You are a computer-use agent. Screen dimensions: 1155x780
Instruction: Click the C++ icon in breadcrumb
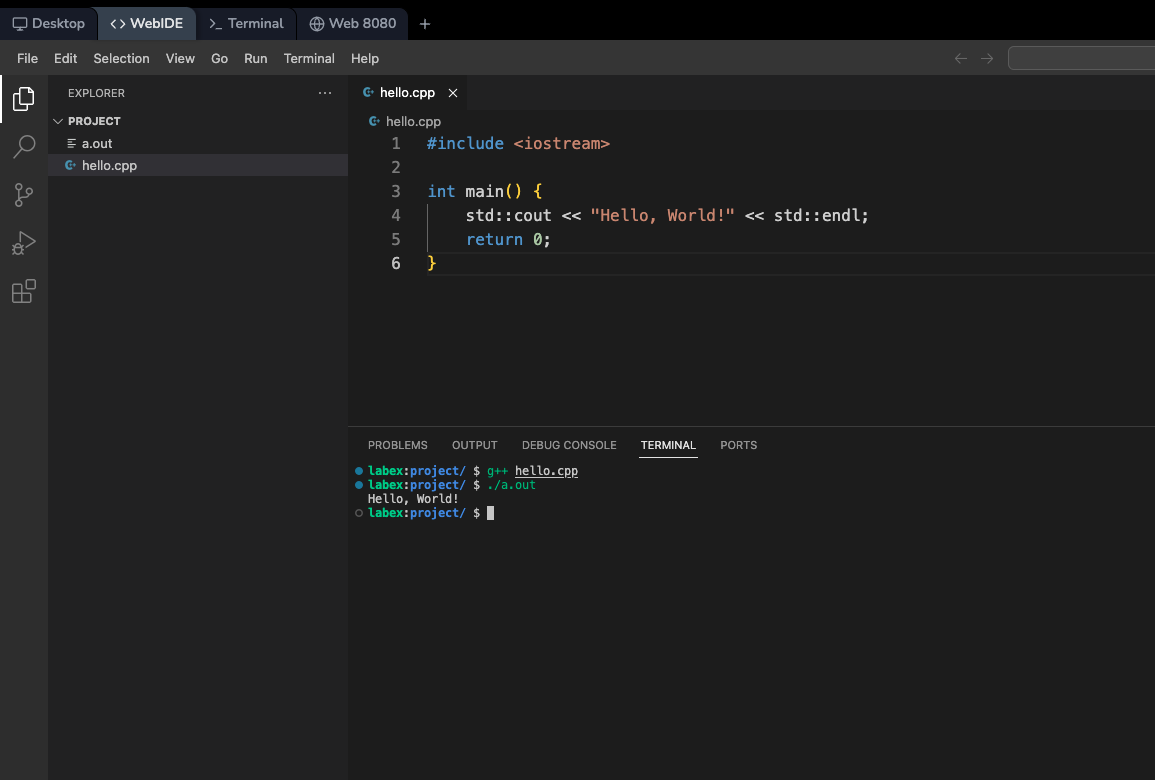[374, 122]
